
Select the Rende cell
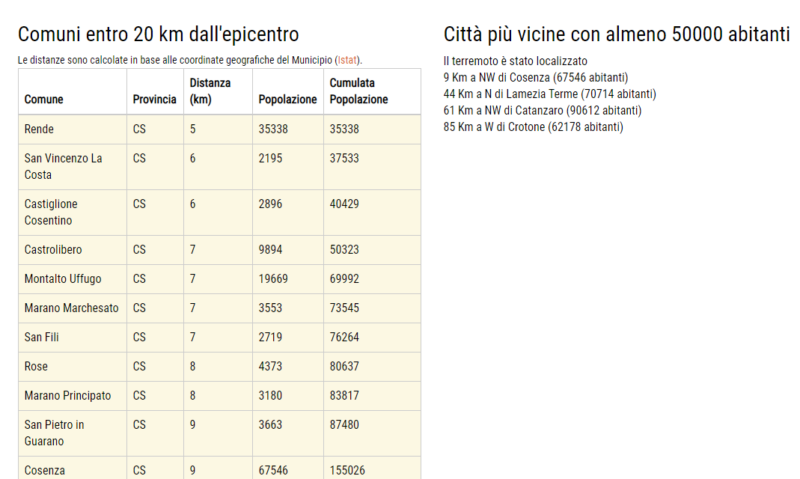(x=72, y=129)
